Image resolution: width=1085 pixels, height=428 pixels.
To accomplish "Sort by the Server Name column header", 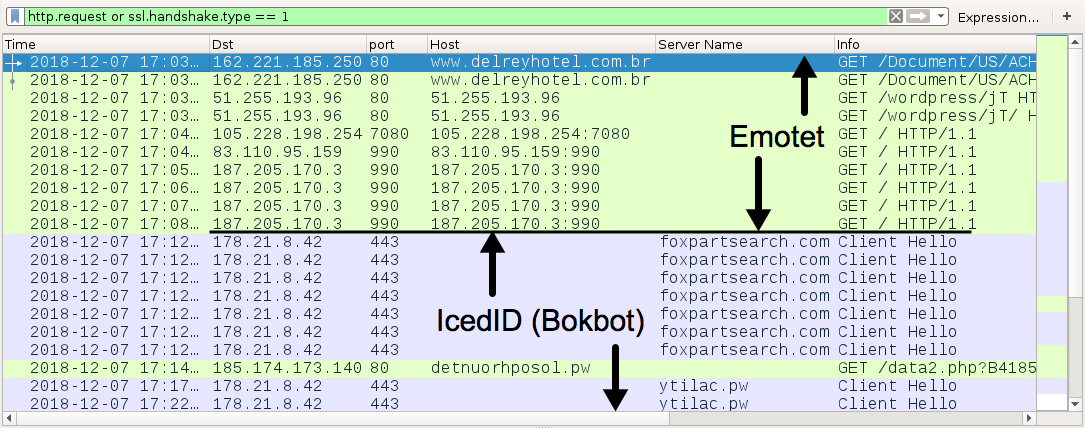I will coord(745,44).
